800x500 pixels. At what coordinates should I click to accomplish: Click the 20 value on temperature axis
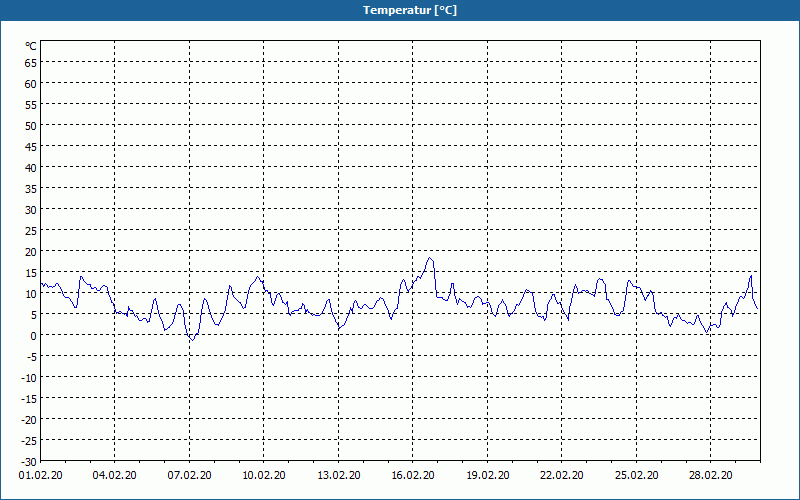pos(31,252)
